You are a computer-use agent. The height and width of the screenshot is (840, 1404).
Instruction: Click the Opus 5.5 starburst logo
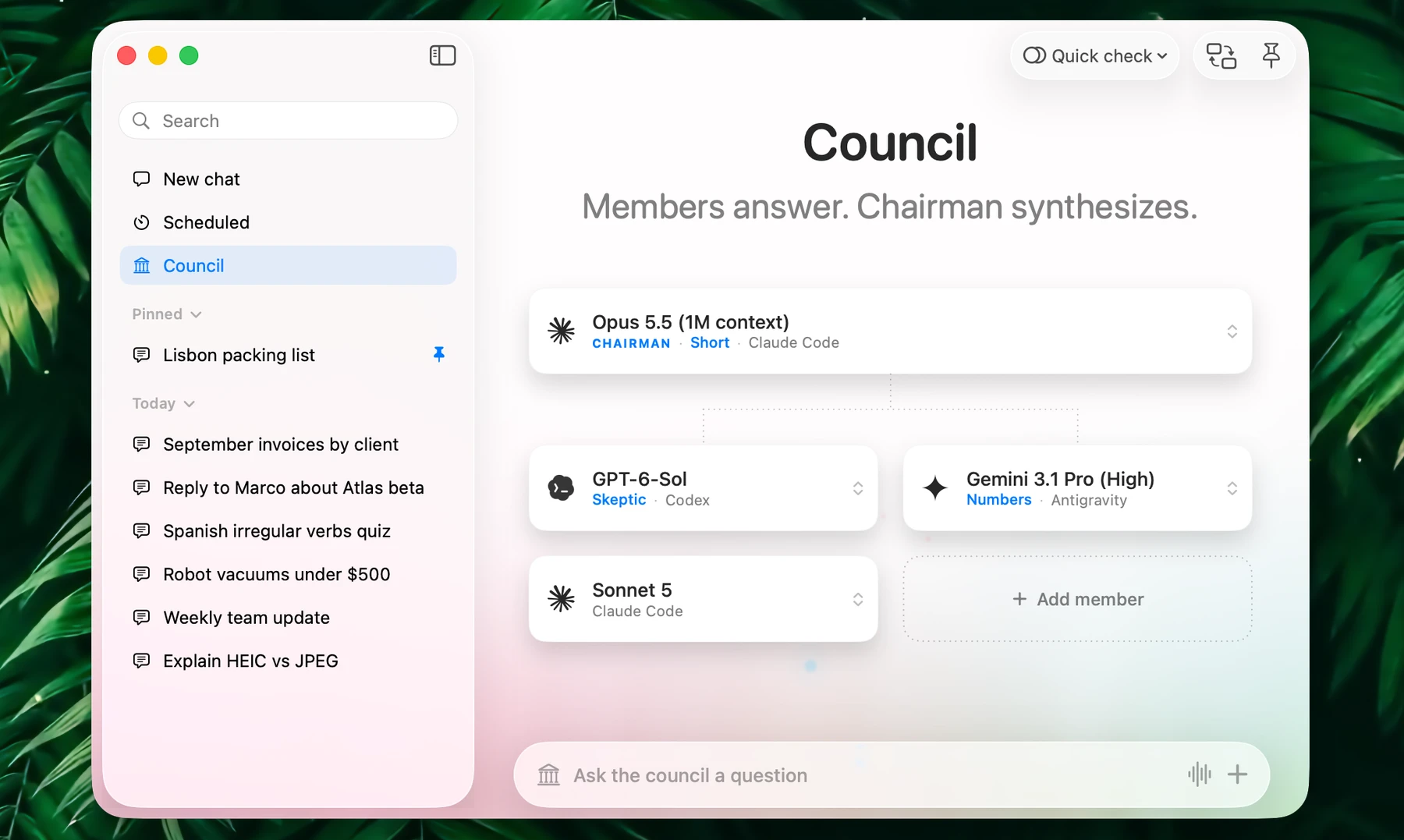(x=561, y=331)
